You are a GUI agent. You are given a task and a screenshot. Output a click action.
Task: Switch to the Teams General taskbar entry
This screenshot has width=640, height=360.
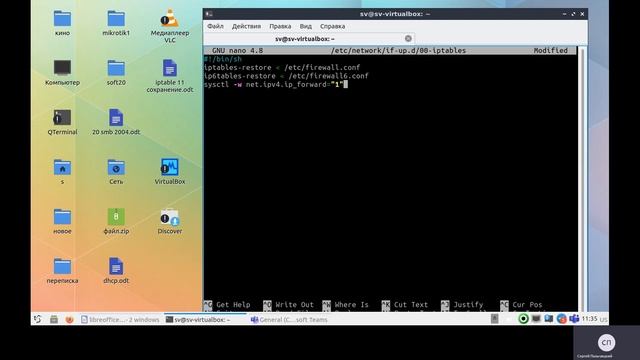(289, 320)
